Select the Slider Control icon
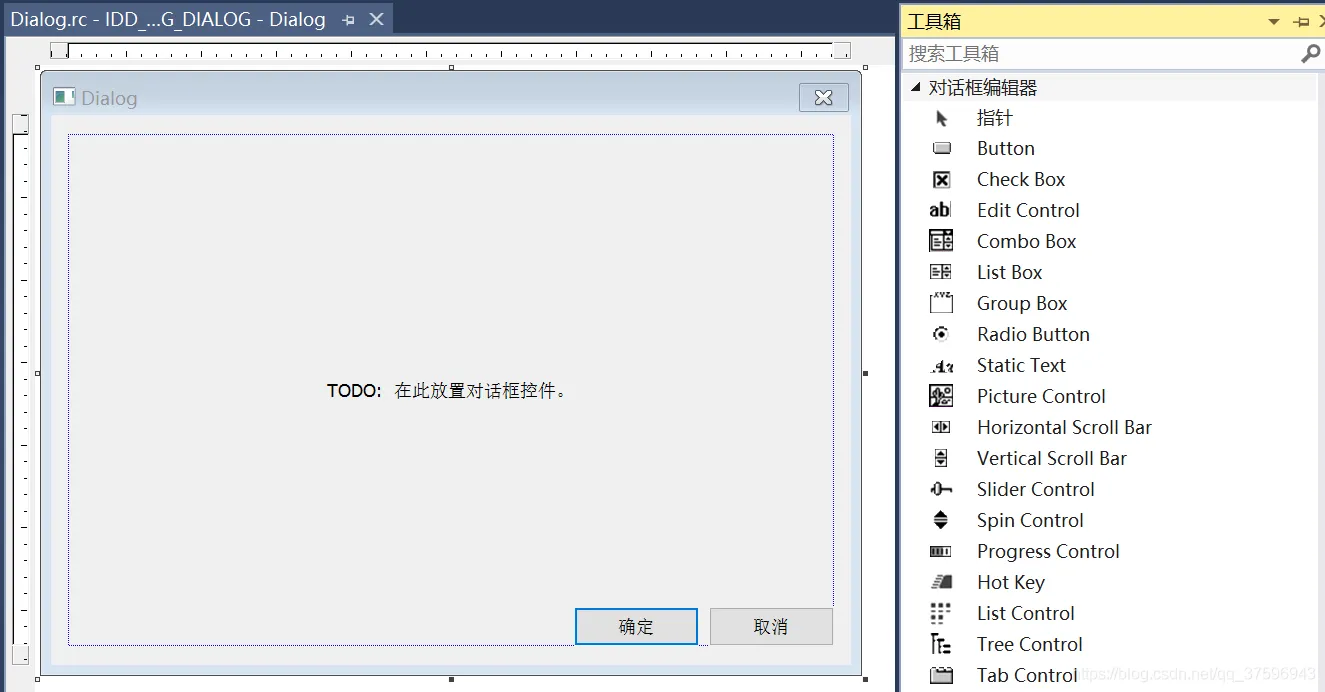The width and height of the screenshot is (1325, 692). pos(941,489)
